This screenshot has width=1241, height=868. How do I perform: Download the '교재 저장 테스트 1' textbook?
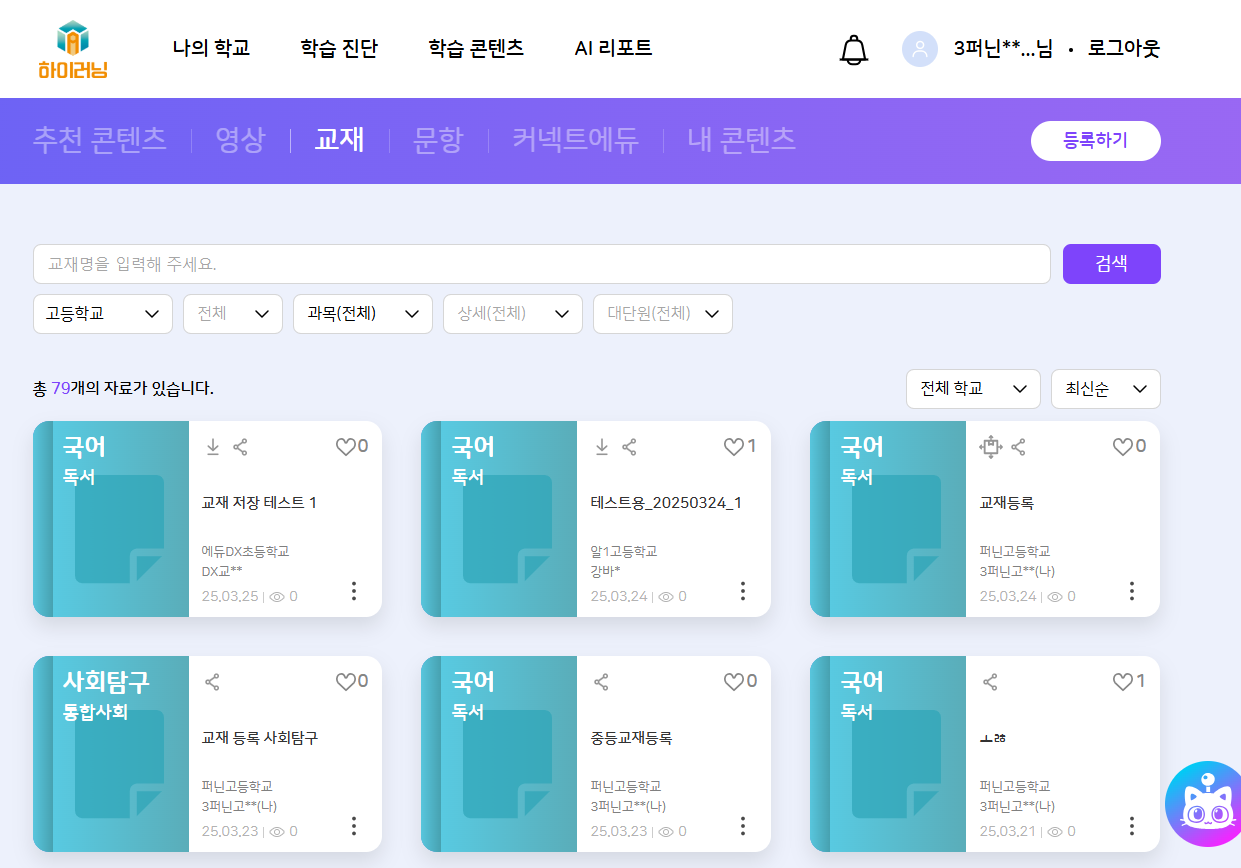click(212, 447)
